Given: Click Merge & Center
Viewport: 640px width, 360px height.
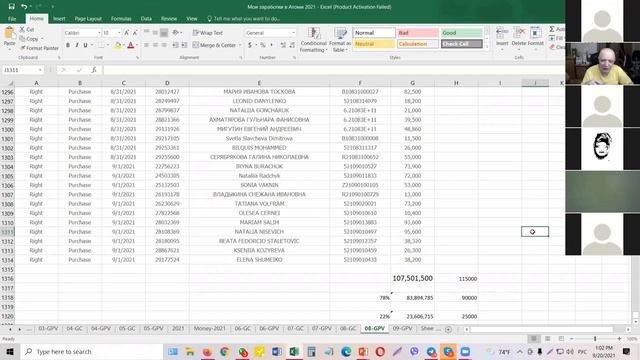Looking at the screenshot, I should [x=214, y=45].
